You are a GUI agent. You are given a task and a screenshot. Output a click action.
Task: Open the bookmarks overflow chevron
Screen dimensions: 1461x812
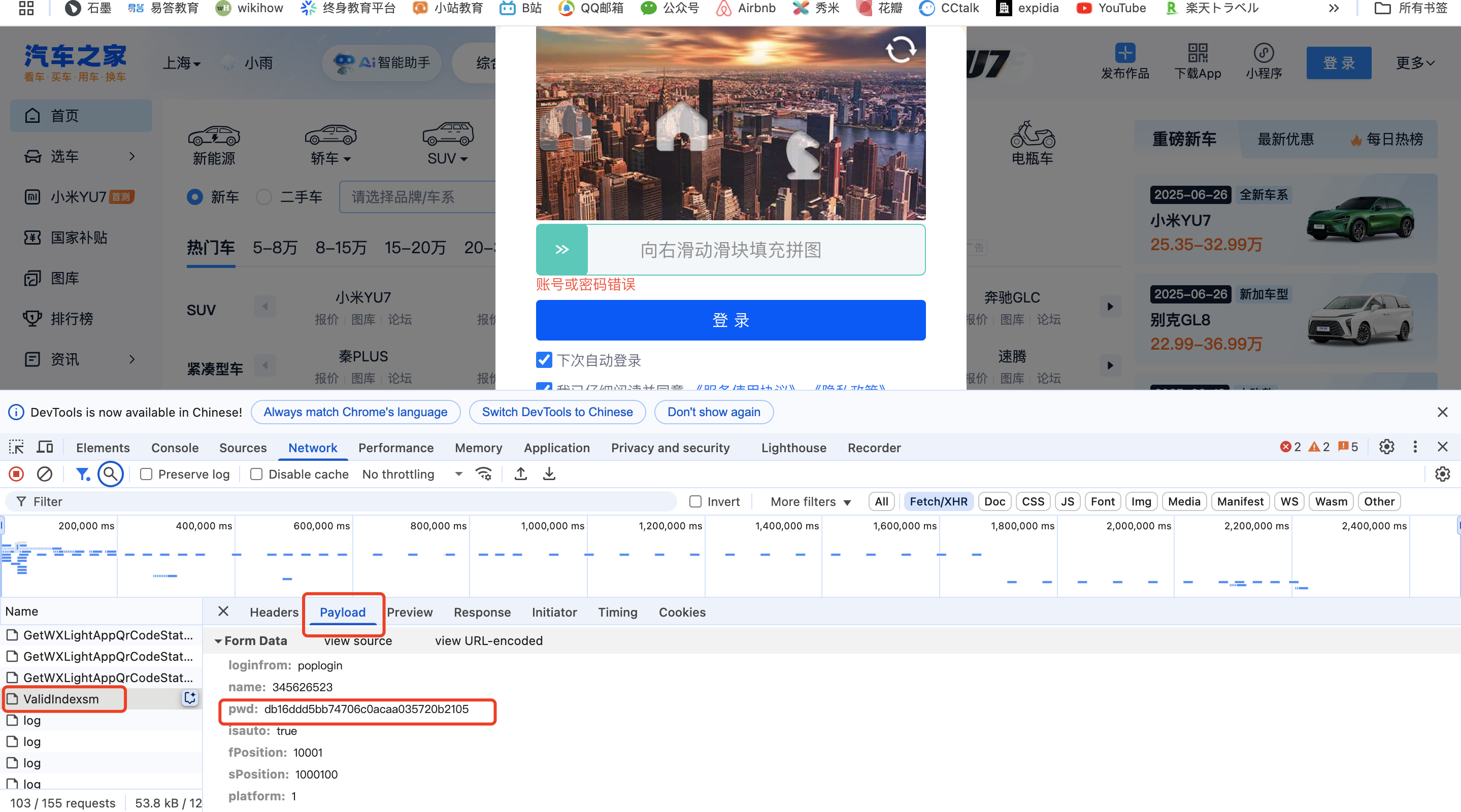(x=1334, y=9)
